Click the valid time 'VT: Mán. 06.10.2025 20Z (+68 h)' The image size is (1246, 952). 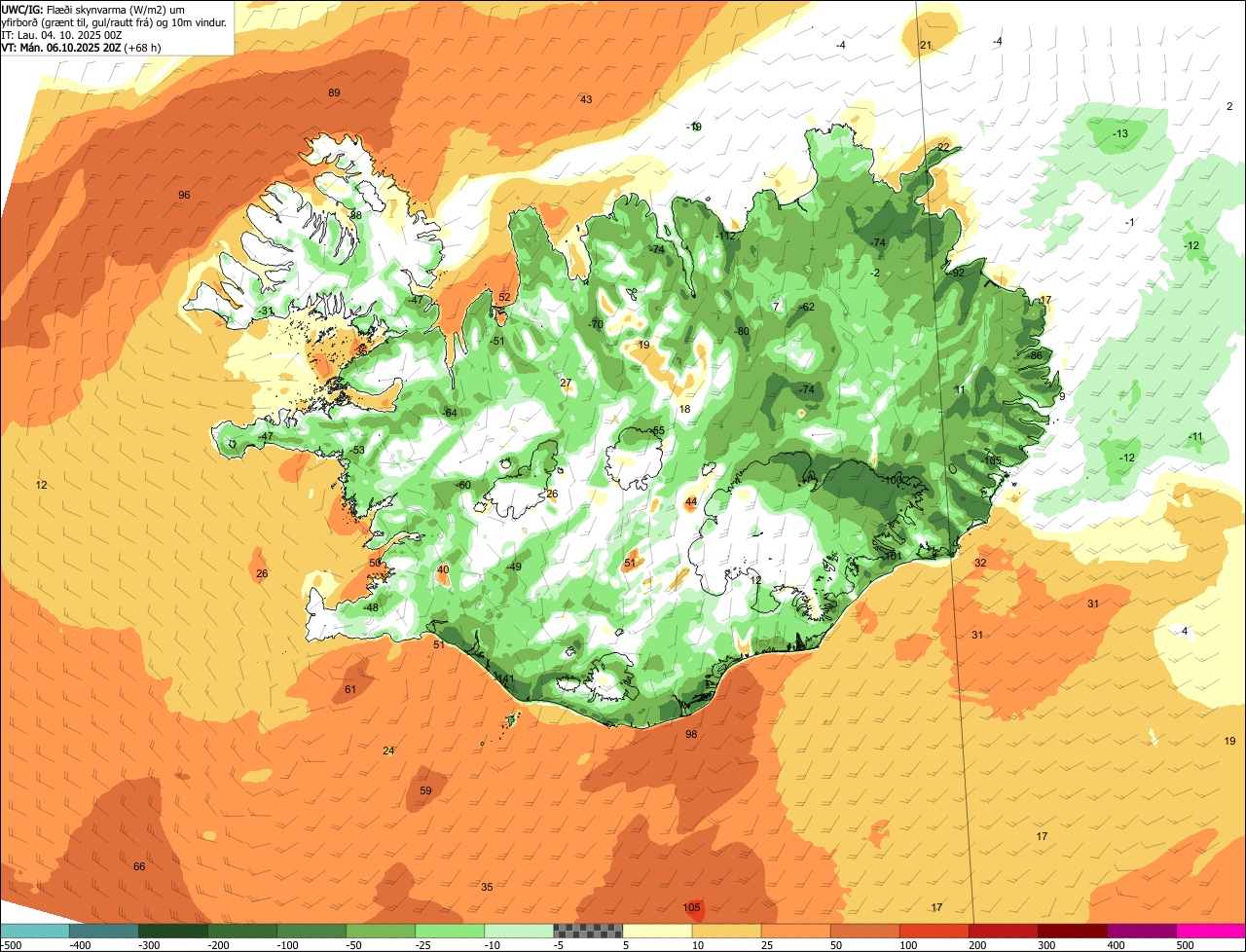pos(81,47)
